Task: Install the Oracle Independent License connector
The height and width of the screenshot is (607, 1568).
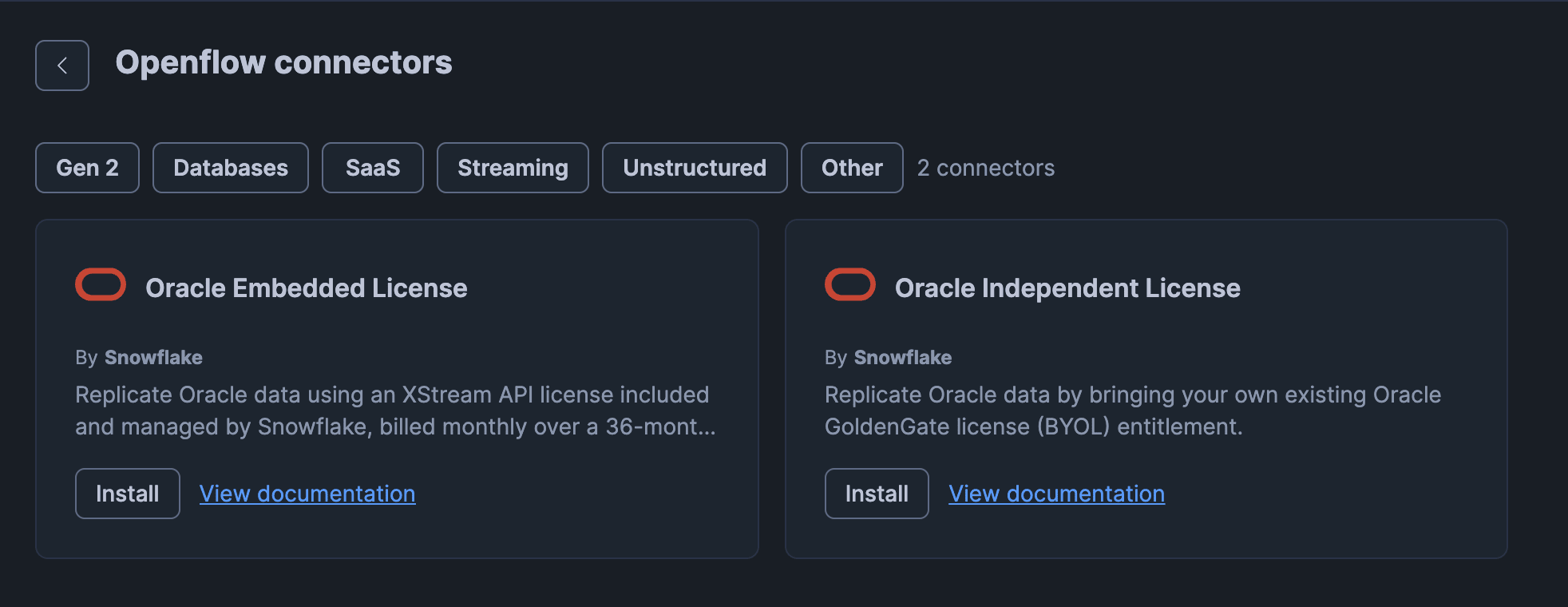Action: pos(877,494)
